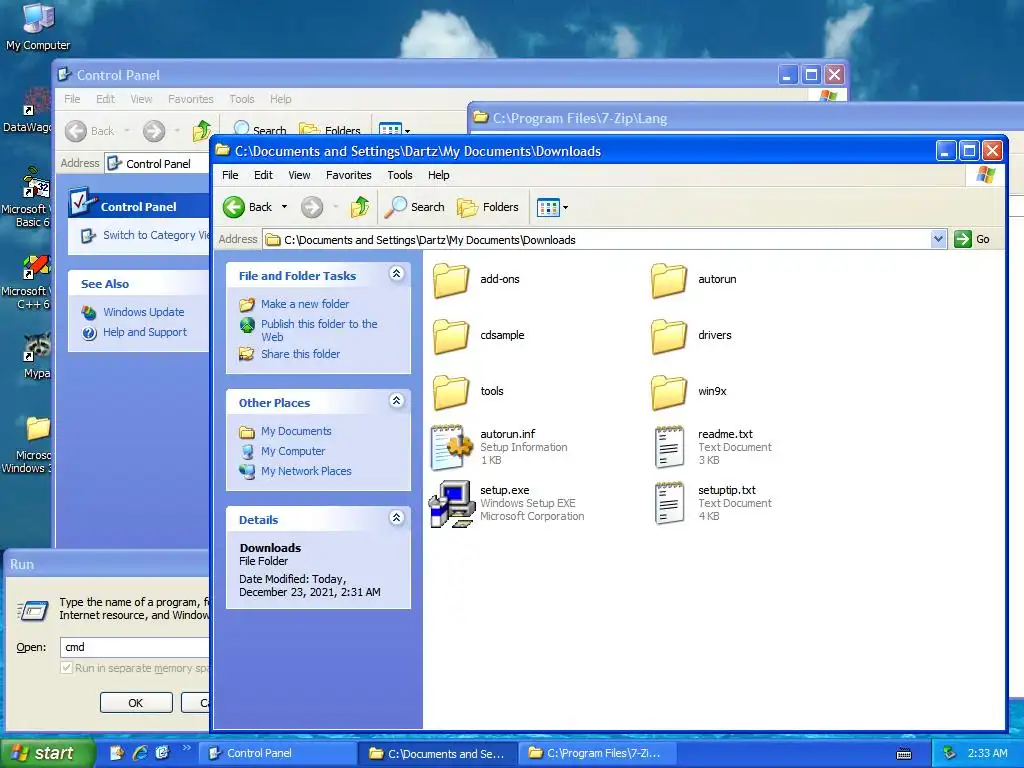Open the File menu in Downloads window

[x=230, y=175]
